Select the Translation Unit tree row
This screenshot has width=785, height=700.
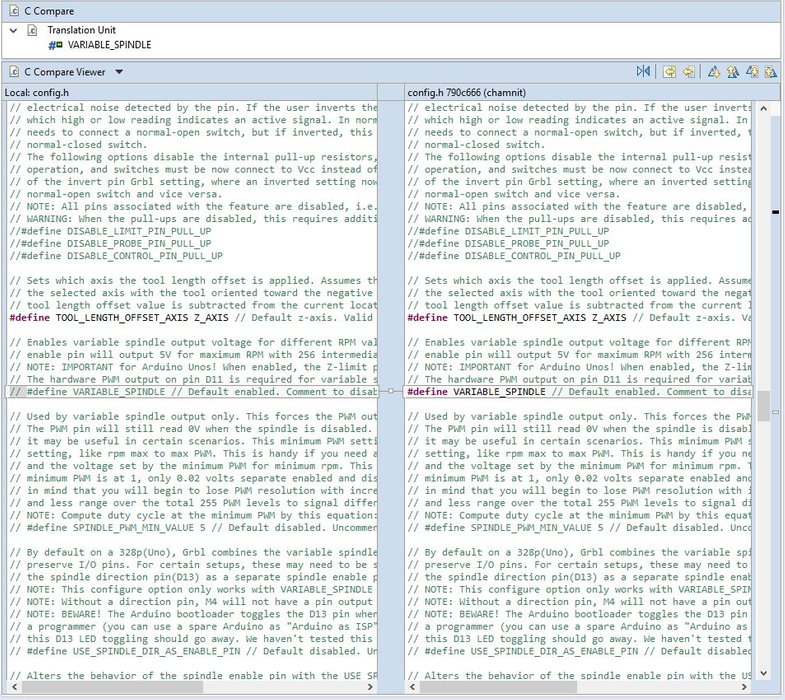pyautogui.click(x=82, y=30)
